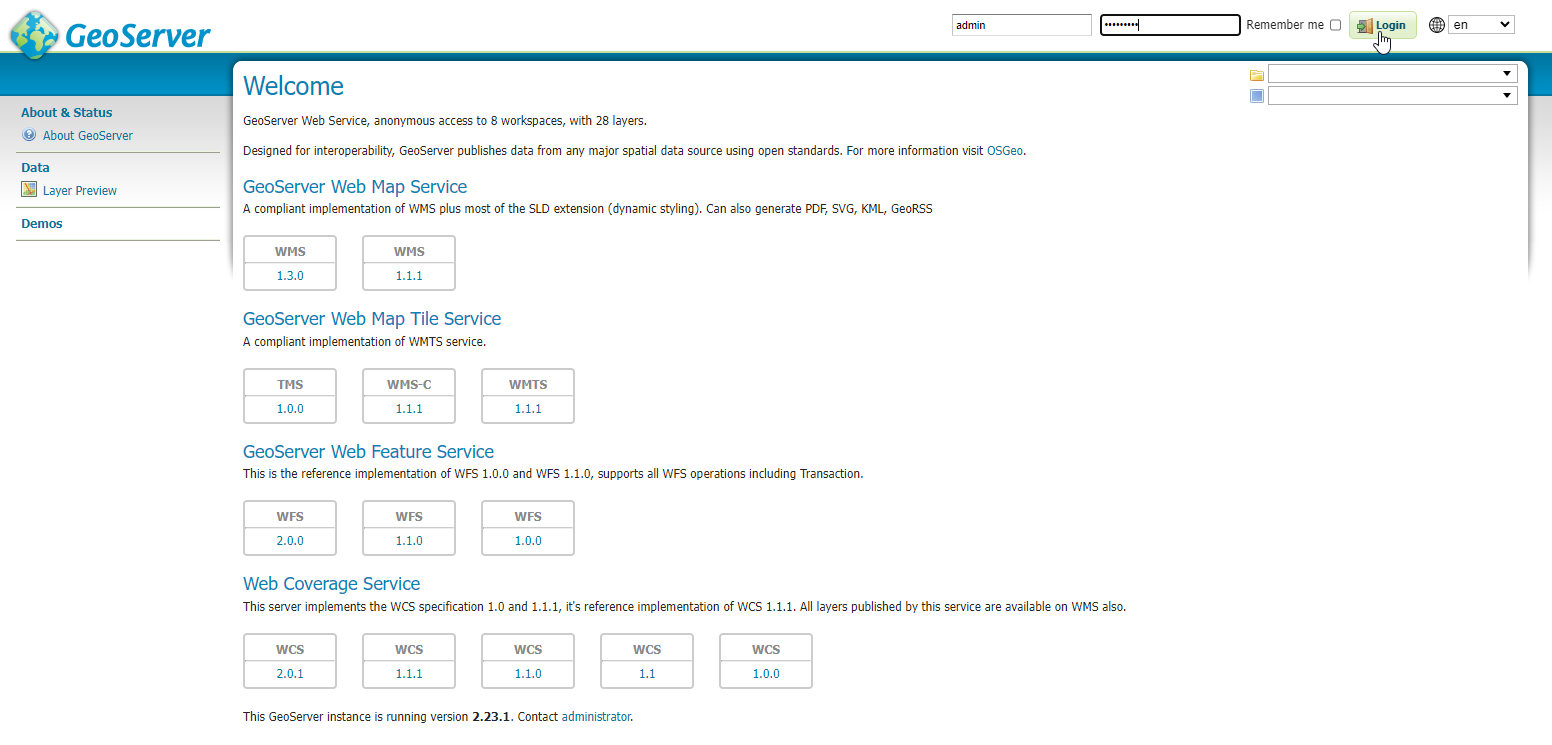Open the Demos section in the sidebar
Screen dimensions: 1552x745
[x=41, y=223]
